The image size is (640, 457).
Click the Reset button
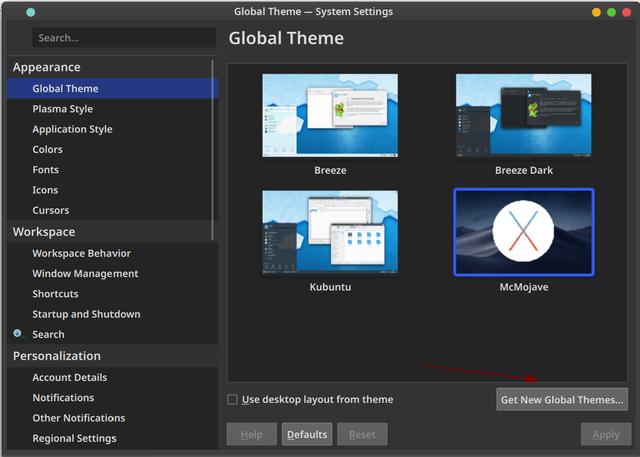click(362, 435)
